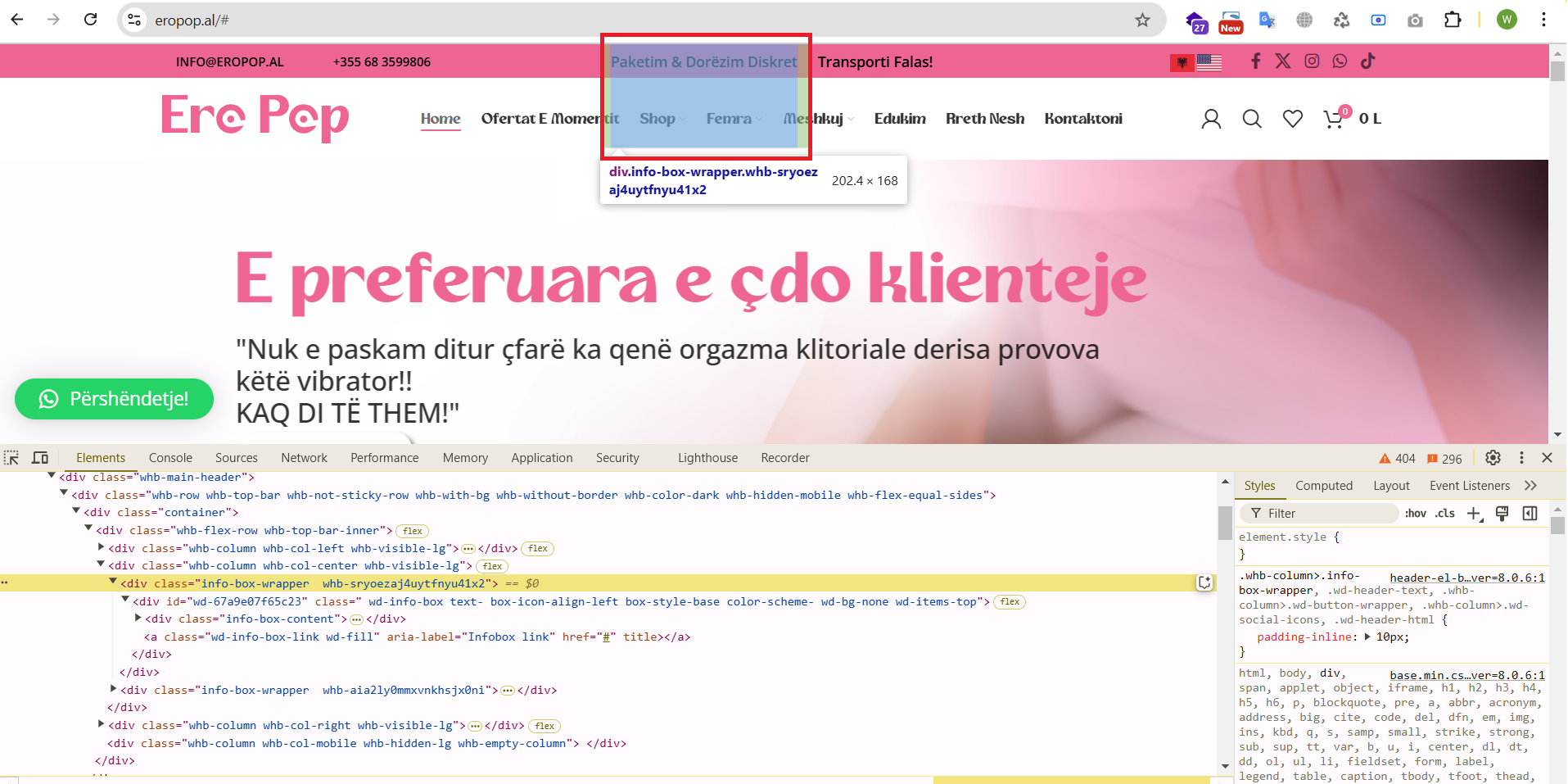The height and width of the screenshot is (784, 1568).
Task: Open the WhatsApp icon in top bar
Action: point(1340,61)
